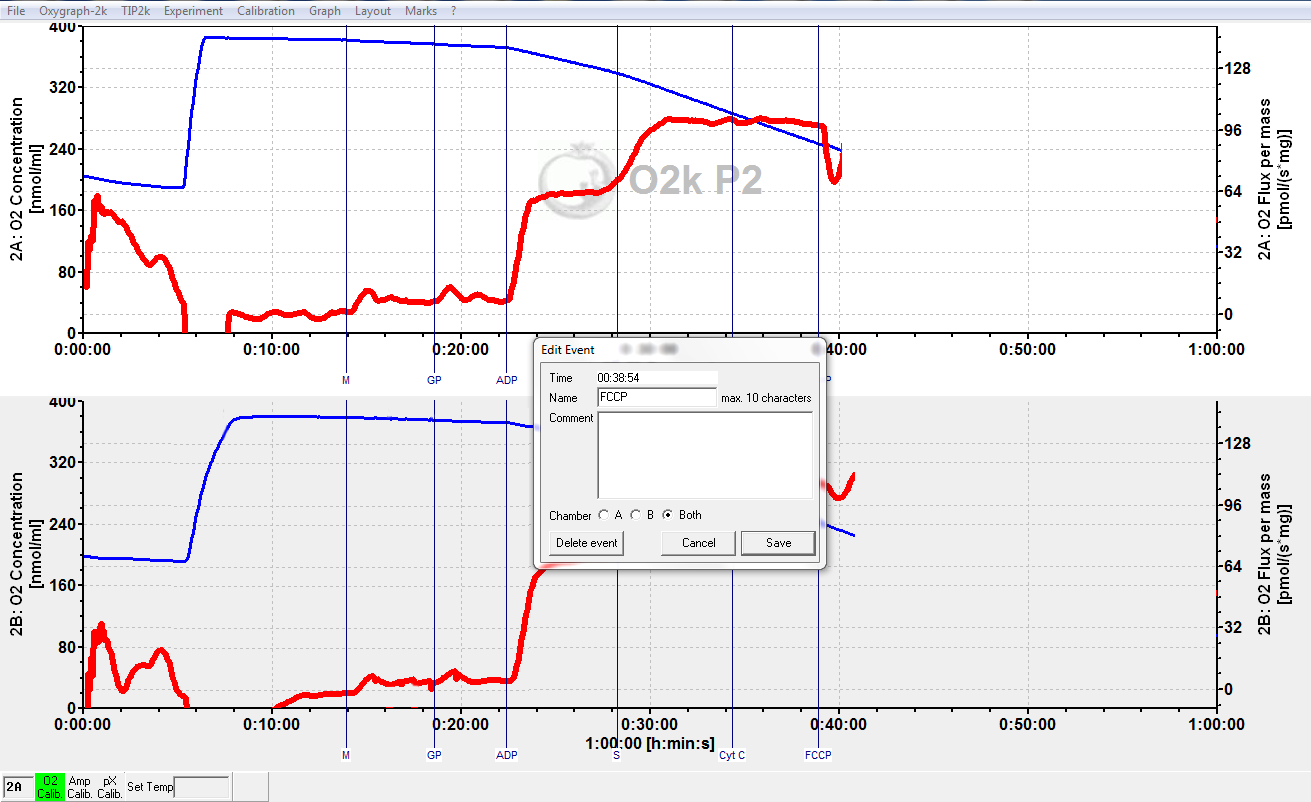Open the Marks menu
1311x802 pixels.
421,11
